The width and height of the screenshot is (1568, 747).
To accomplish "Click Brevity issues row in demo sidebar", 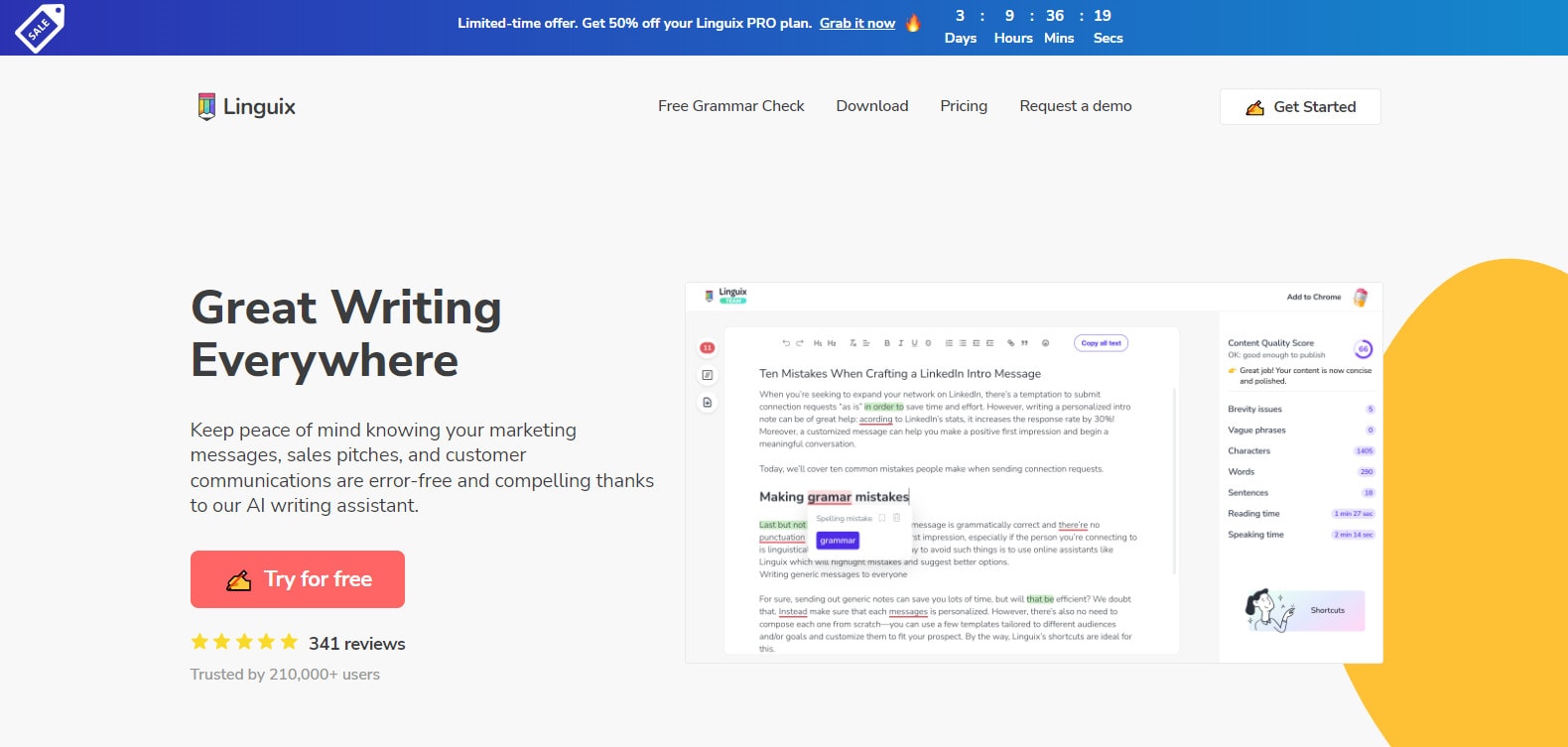I will (1301, 409).
